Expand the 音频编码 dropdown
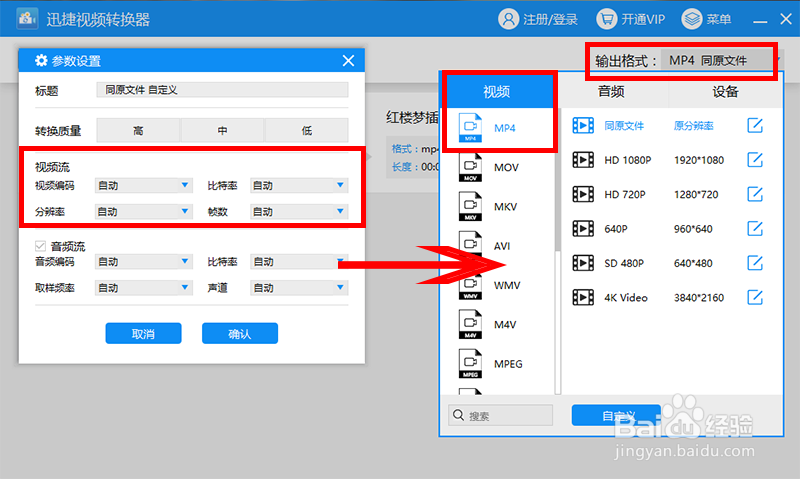Image resolution: width=800 pixels, height=479 pixels. pyautogui.click(x=144, y=262)
